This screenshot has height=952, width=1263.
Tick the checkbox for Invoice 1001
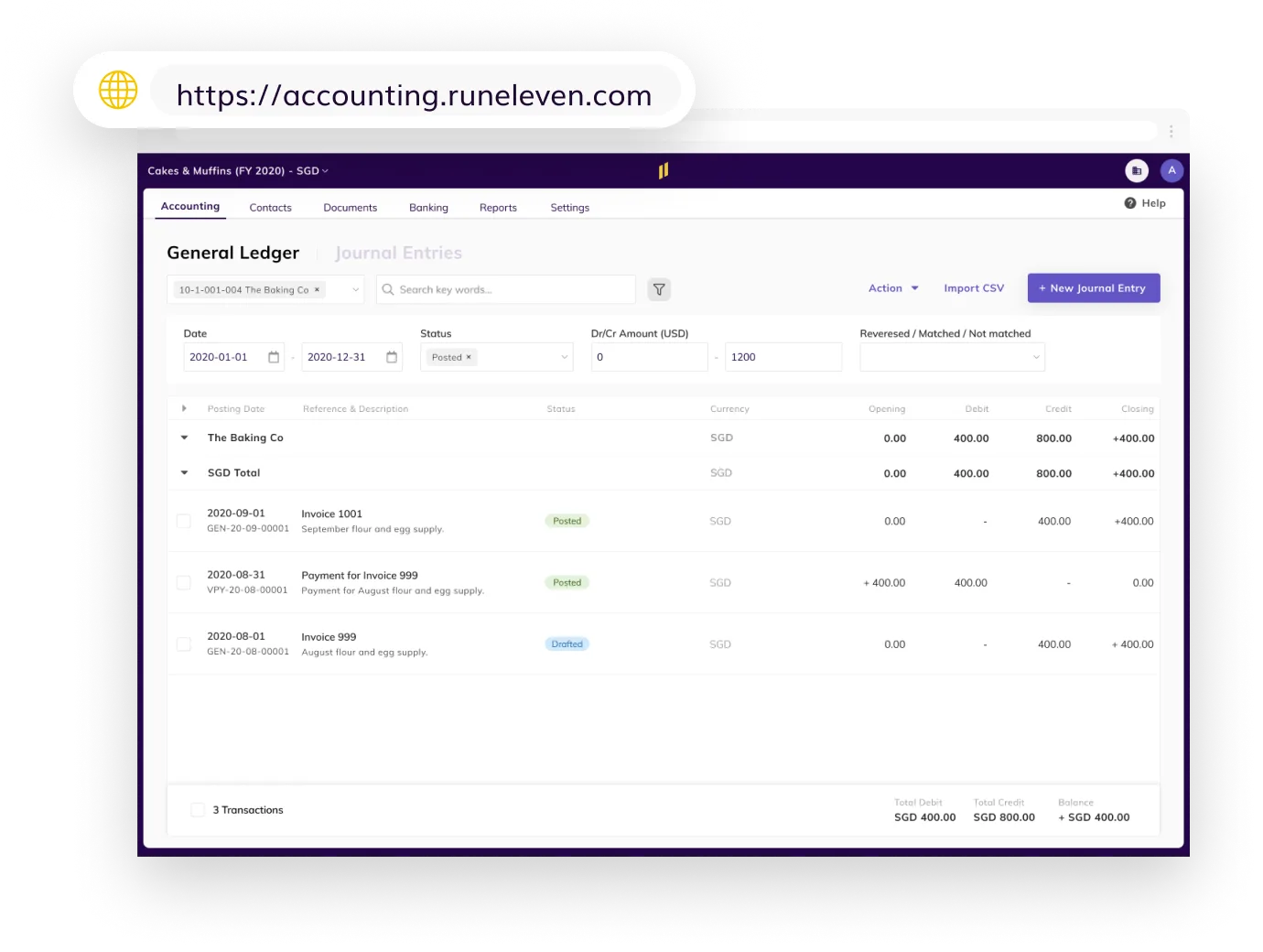coord(183,520)
